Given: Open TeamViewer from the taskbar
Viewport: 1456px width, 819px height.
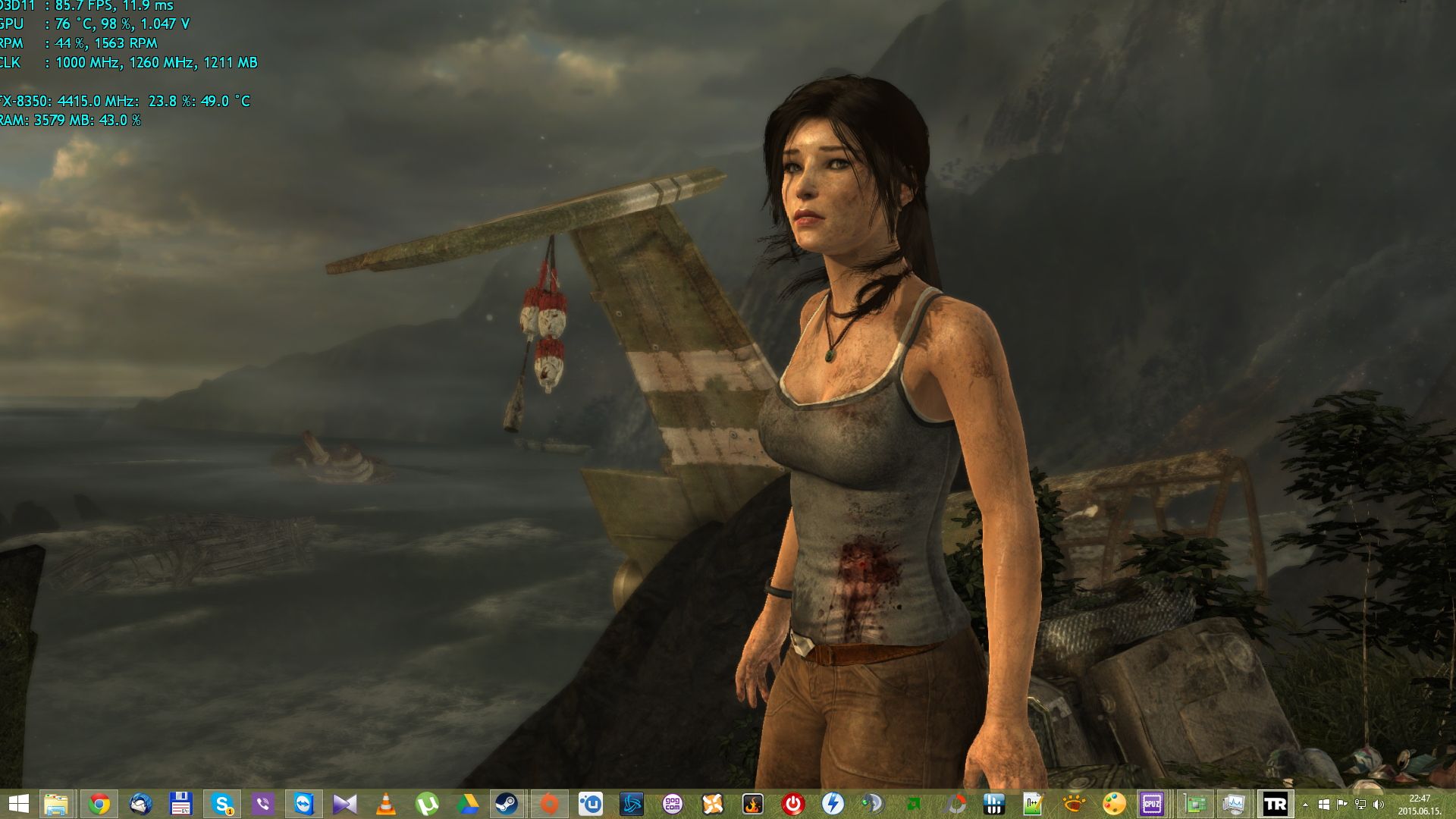Looking at the screenshot, I should tap(304, 804).
